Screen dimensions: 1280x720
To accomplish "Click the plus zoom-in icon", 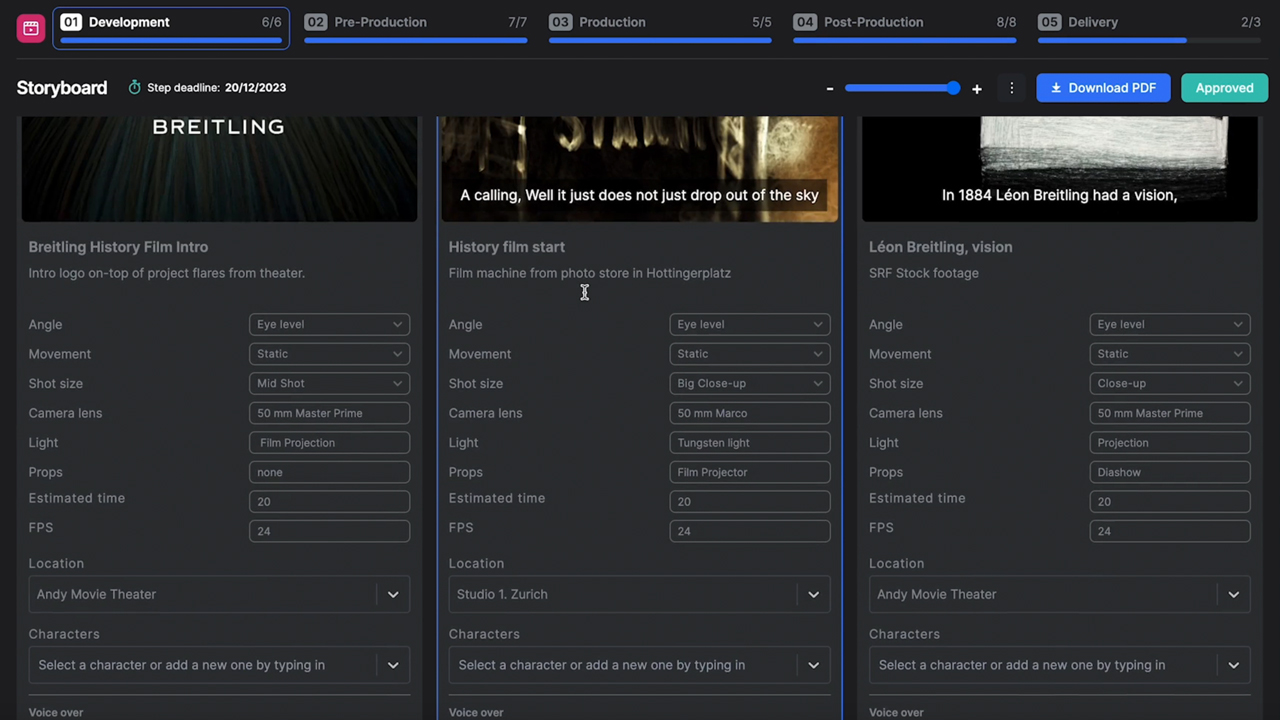I will pyautogui.click(x=977, y=88).
